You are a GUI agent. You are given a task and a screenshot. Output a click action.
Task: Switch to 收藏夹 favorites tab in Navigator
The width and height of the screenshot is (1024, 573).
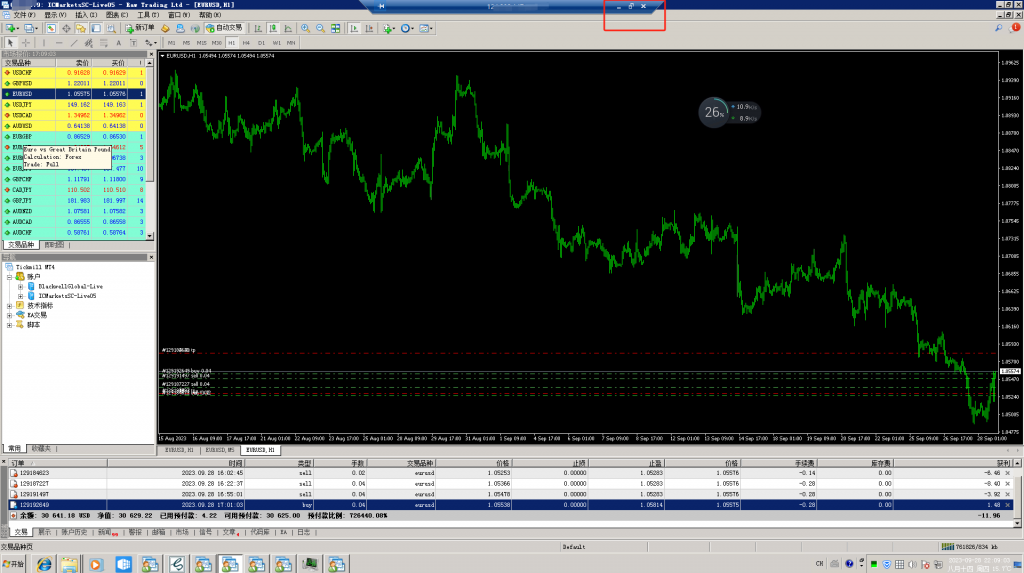tap(41, 448)
